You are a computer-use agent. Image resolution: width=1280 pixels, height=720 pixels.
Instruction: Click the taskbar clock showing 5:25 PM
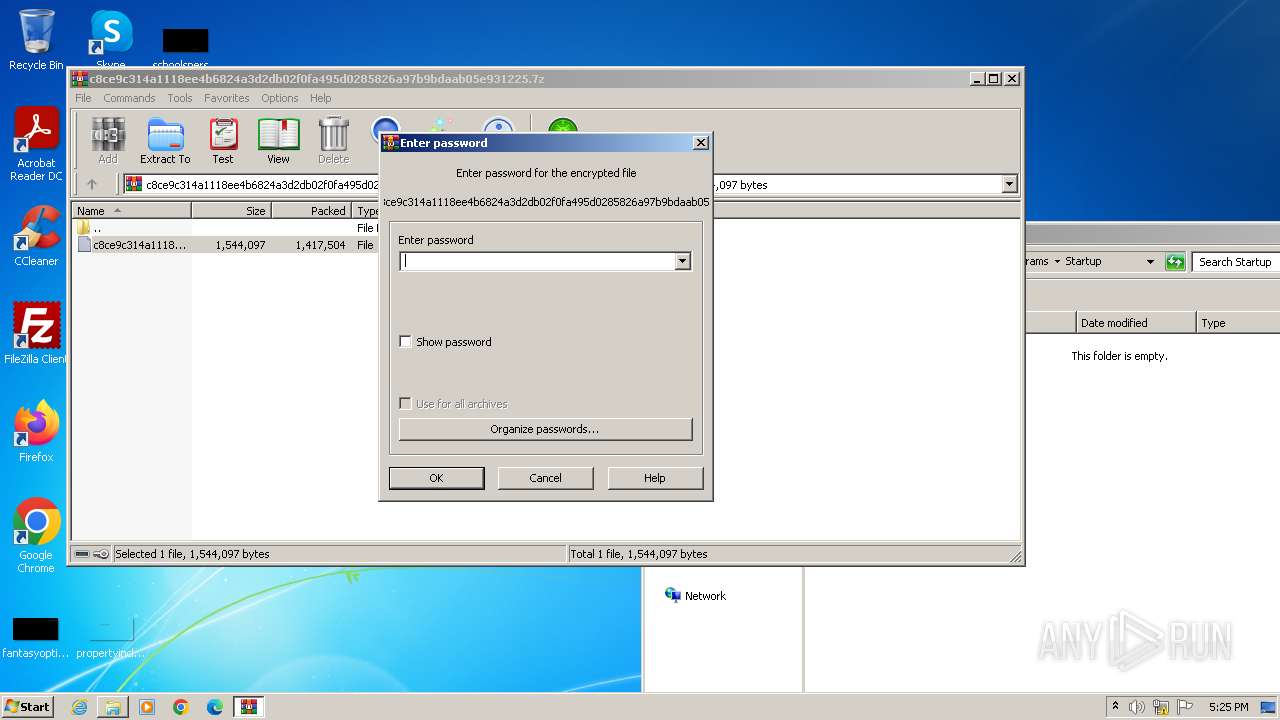click(1228, 707)
